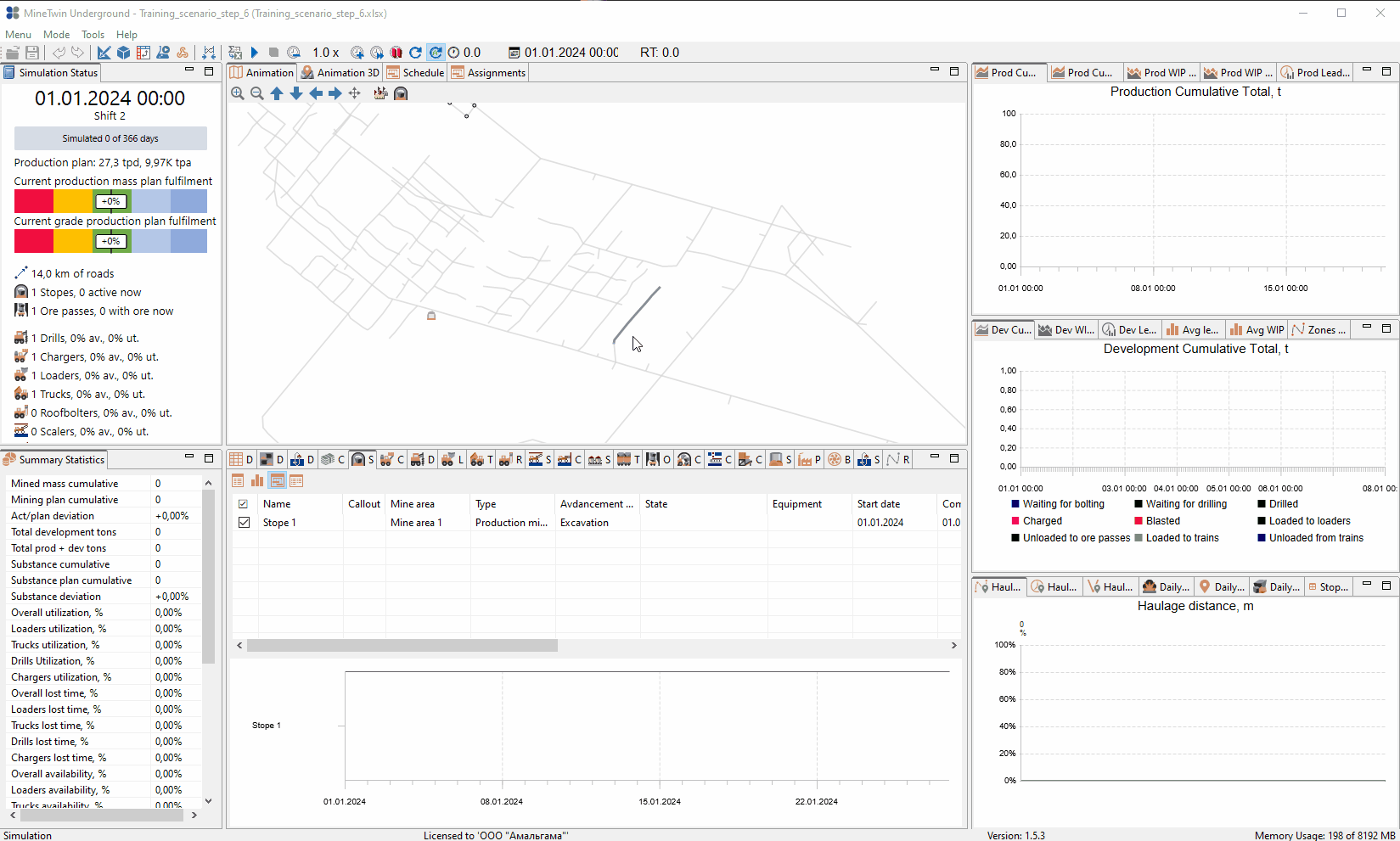This screenshot has width=1400, height=841.
Task: Click the stopes table horizontal scrollbar thumb
Action: [402, 646]
